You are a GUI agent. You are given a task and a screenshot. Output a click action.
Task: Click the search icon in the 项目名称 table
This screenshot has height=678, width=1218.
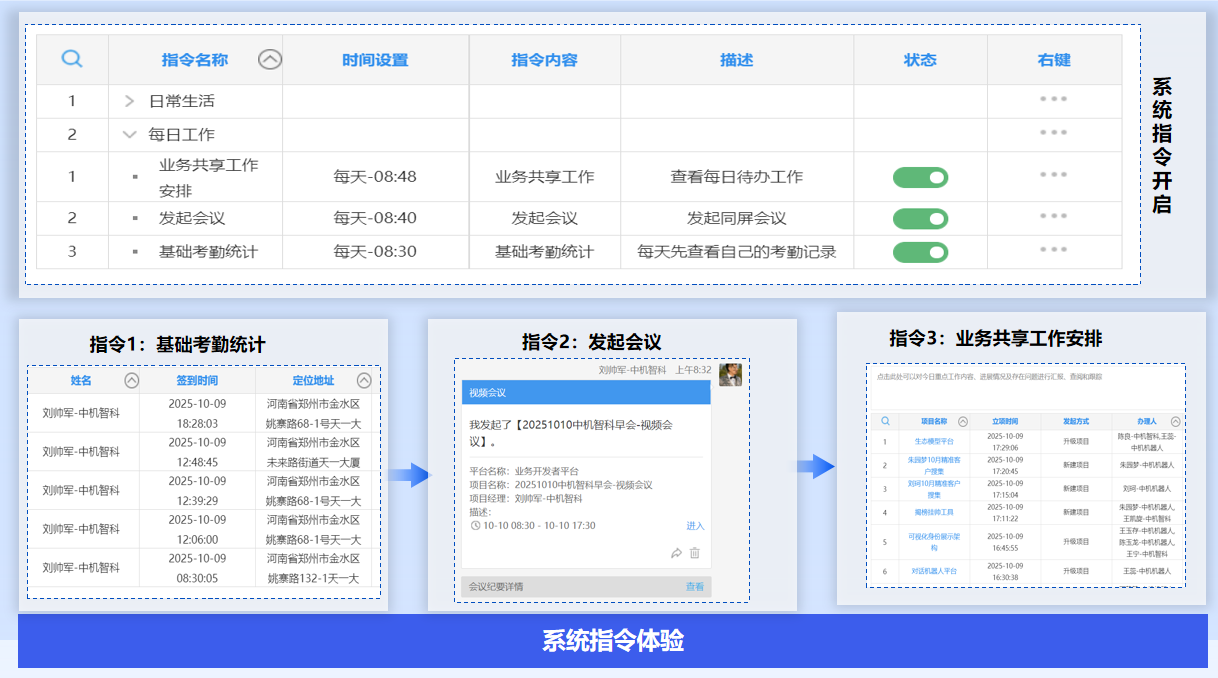[885, 422]
